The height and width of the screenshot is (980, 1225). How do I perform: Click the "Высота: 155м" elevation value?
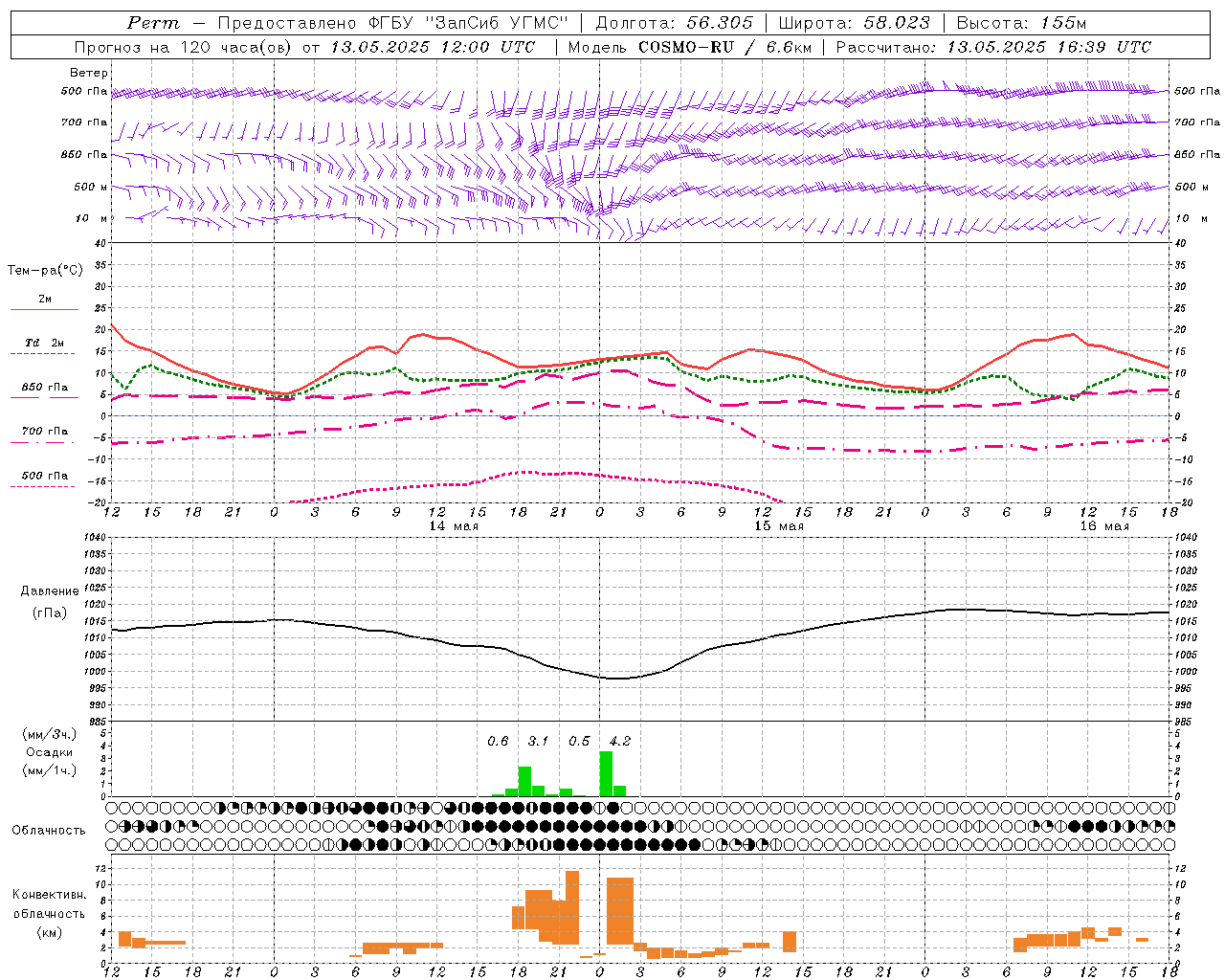click(1021, 23)
